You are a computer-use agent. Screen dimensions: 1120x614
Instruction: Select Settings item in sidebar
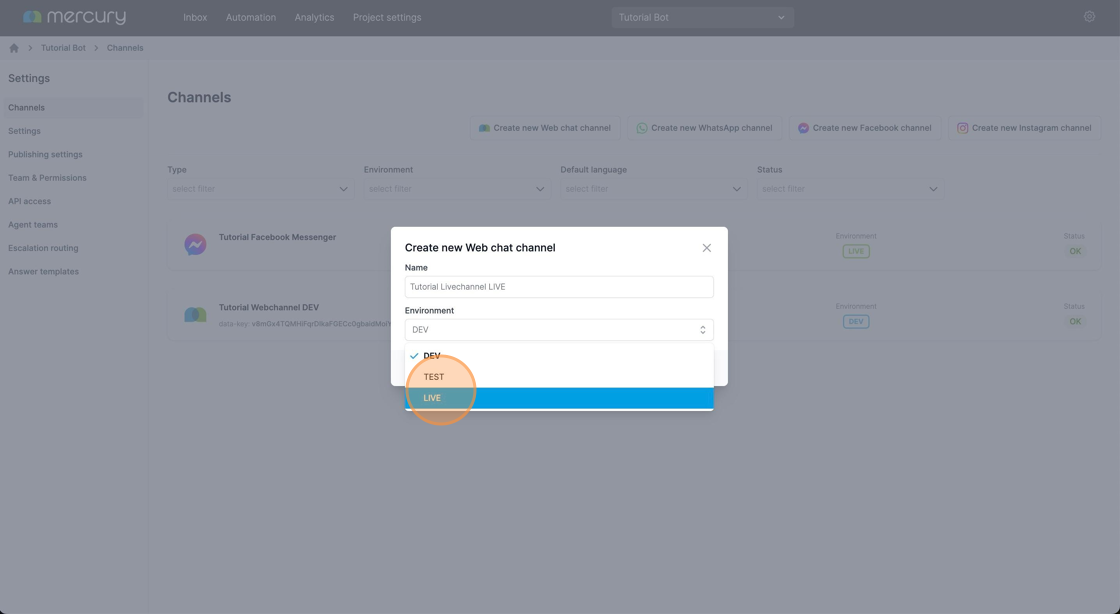coord(24,131)
